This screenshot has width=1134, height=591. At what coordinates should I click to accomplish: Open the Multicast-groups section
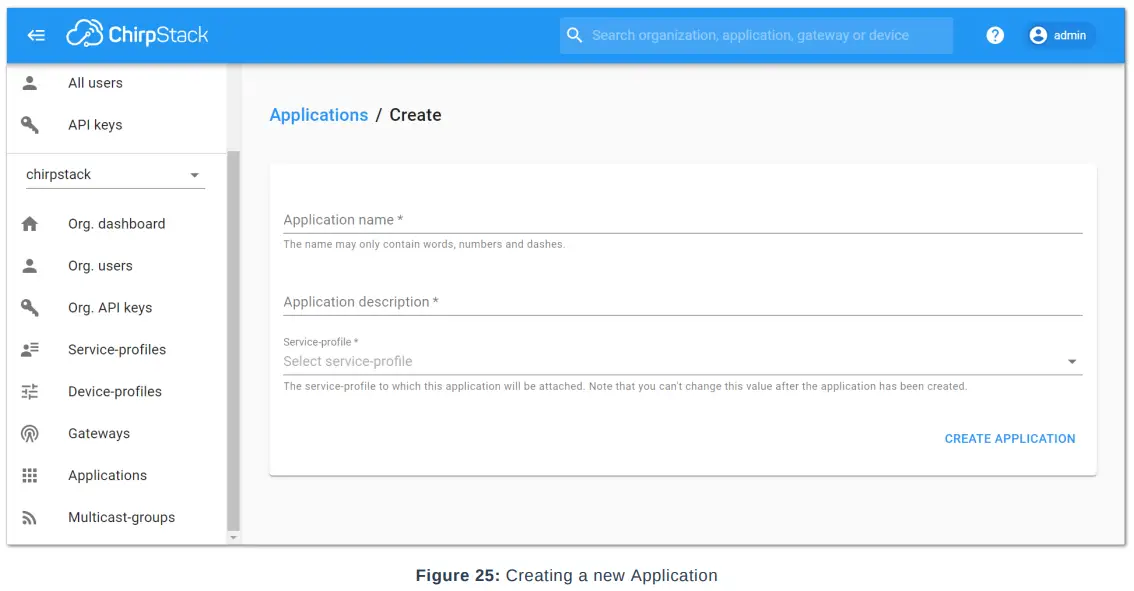[120, 517]
